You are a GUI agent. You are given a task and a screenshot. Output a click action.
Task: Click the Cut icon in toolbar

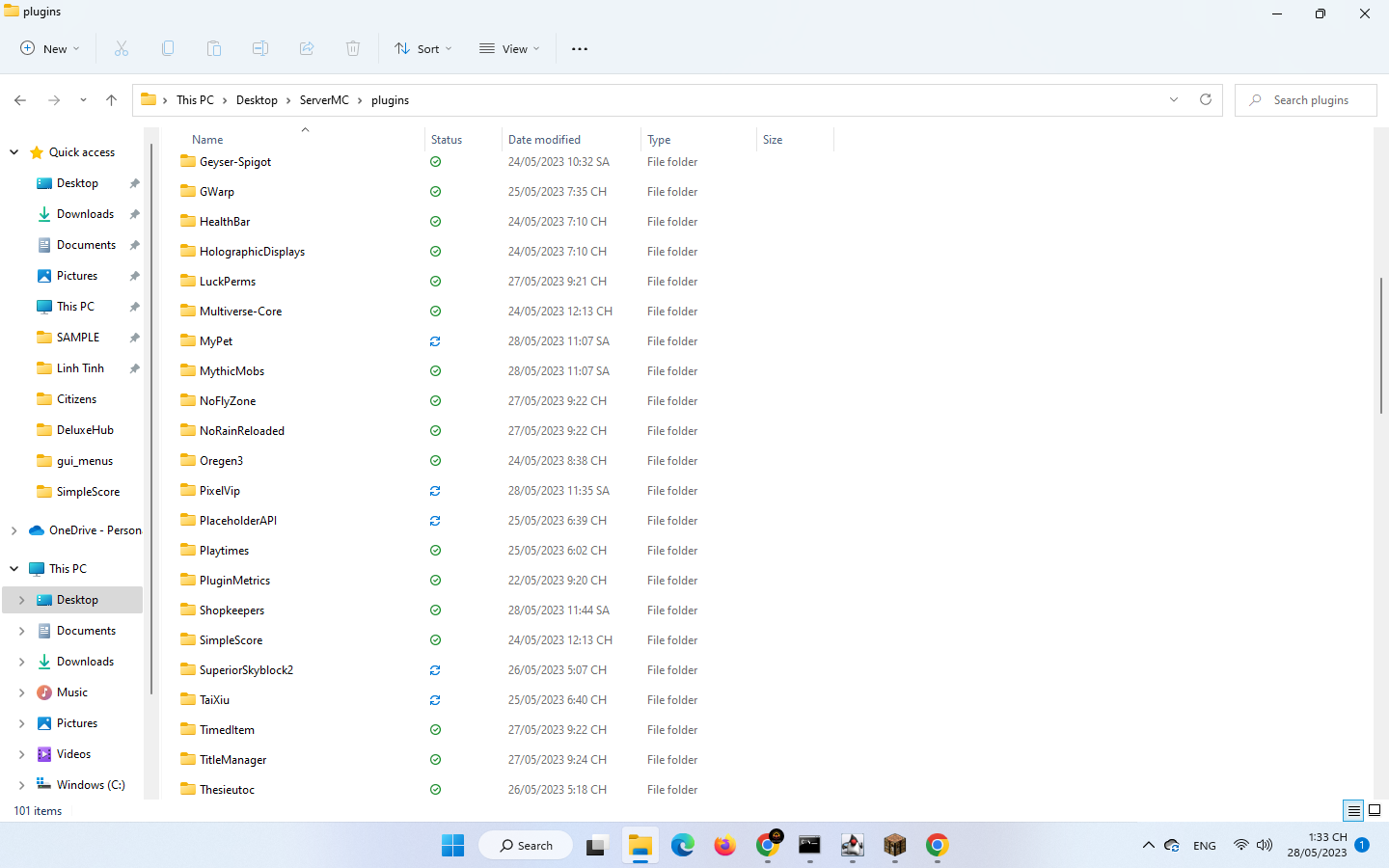(122, 48)
